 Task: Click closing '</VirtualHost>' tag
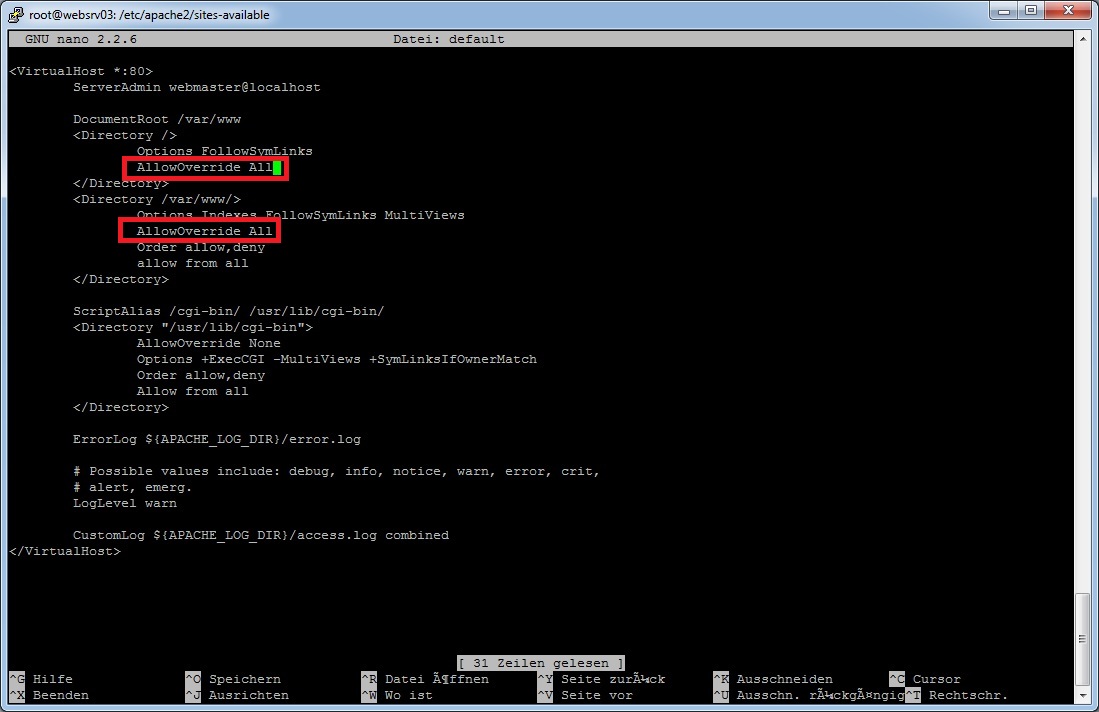tap(65, 552)
